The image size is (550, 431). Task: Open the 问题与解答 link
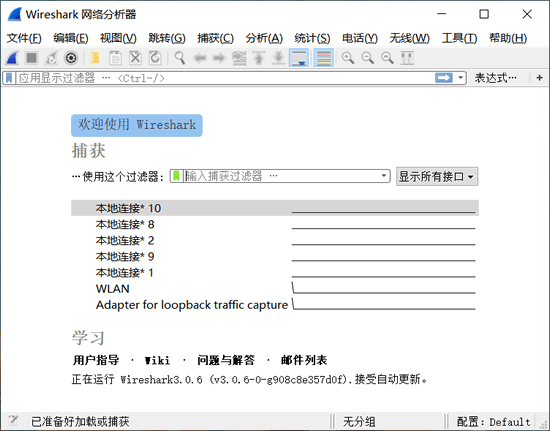point(226,360)
